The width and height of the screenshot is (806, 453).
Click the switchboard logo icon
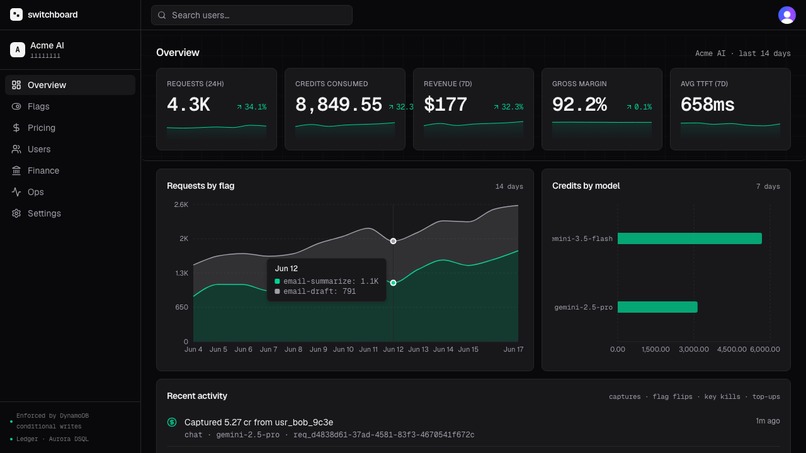(16, 14)
